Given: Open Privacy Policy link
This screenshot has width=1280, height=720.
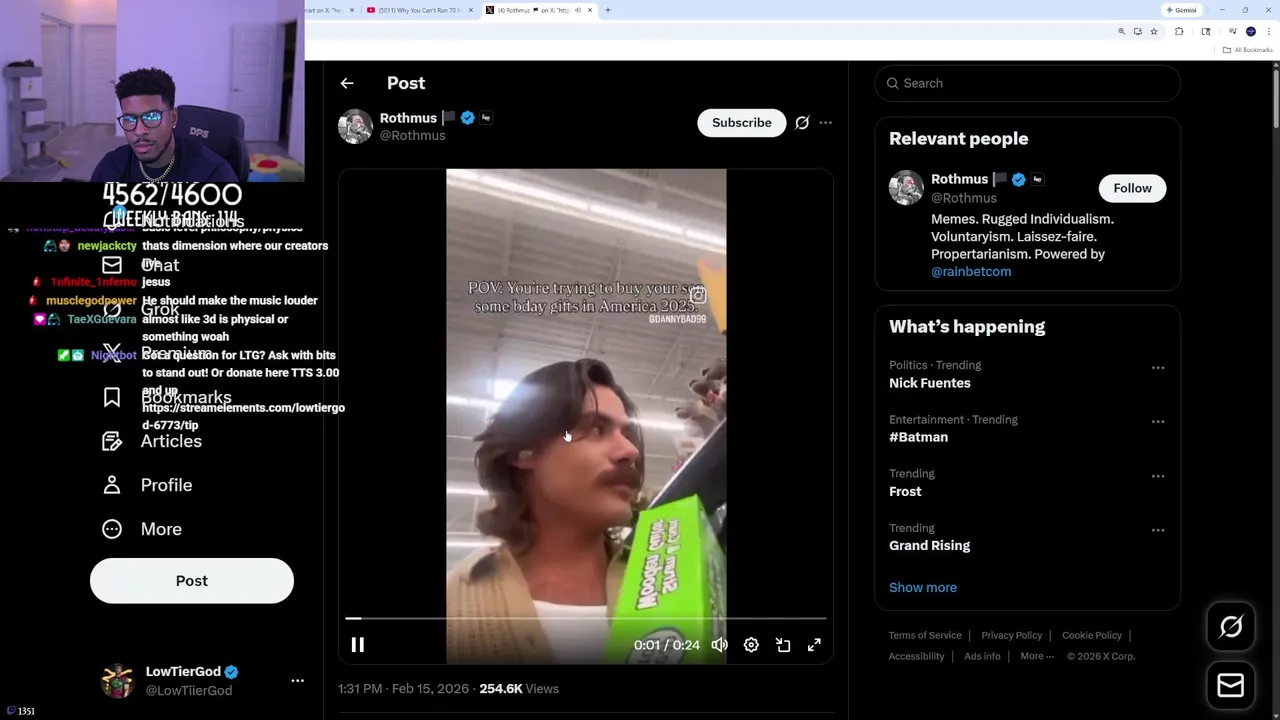Looking at the screenshot, I should 1011,636.
